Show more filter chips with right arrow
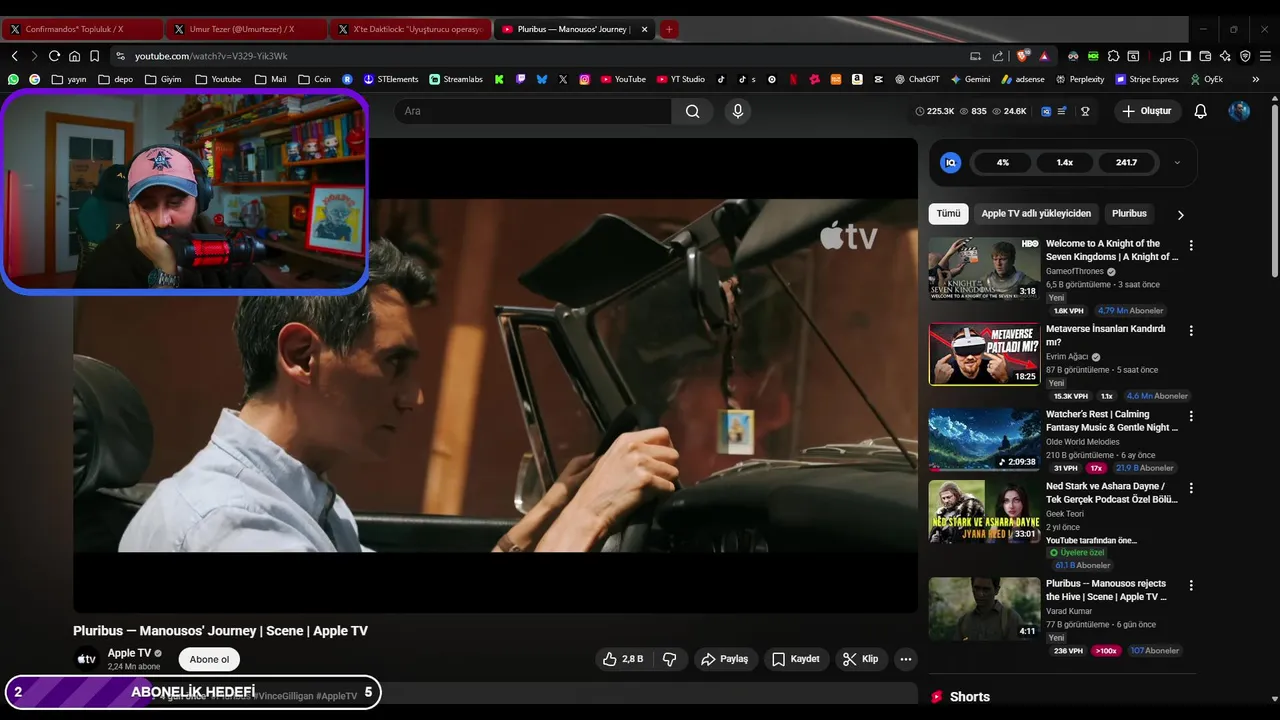This screenshot has height=720, width=1280. pos(1180,214)
